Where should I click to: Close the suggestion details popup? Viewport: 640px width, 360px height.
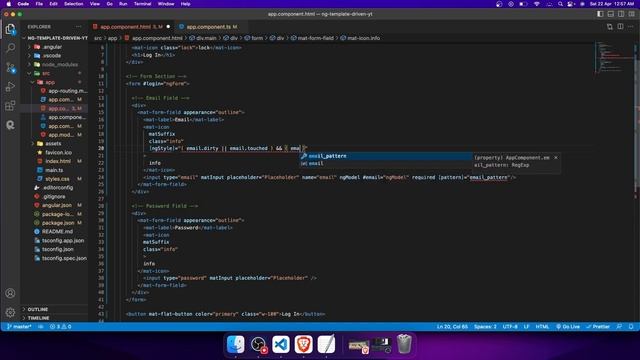click(x=556, y=158)
